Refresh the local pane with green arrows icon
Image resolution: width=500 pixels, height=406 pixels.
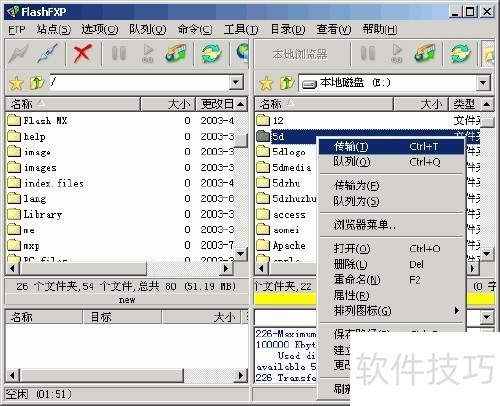point(461,53)
